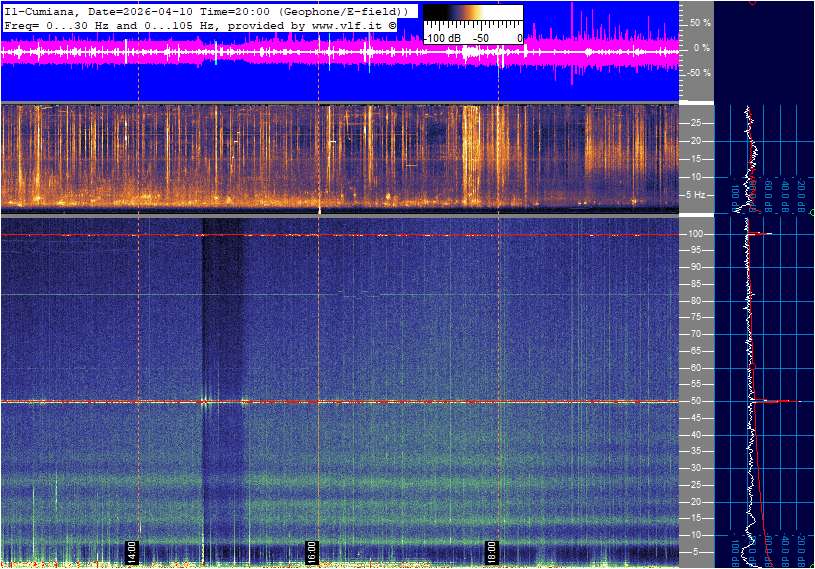This screenshot has width=815, height=569.
Task: Click the '55' frequency axis label
Action: pyautogui.click(x=695, y=385)
